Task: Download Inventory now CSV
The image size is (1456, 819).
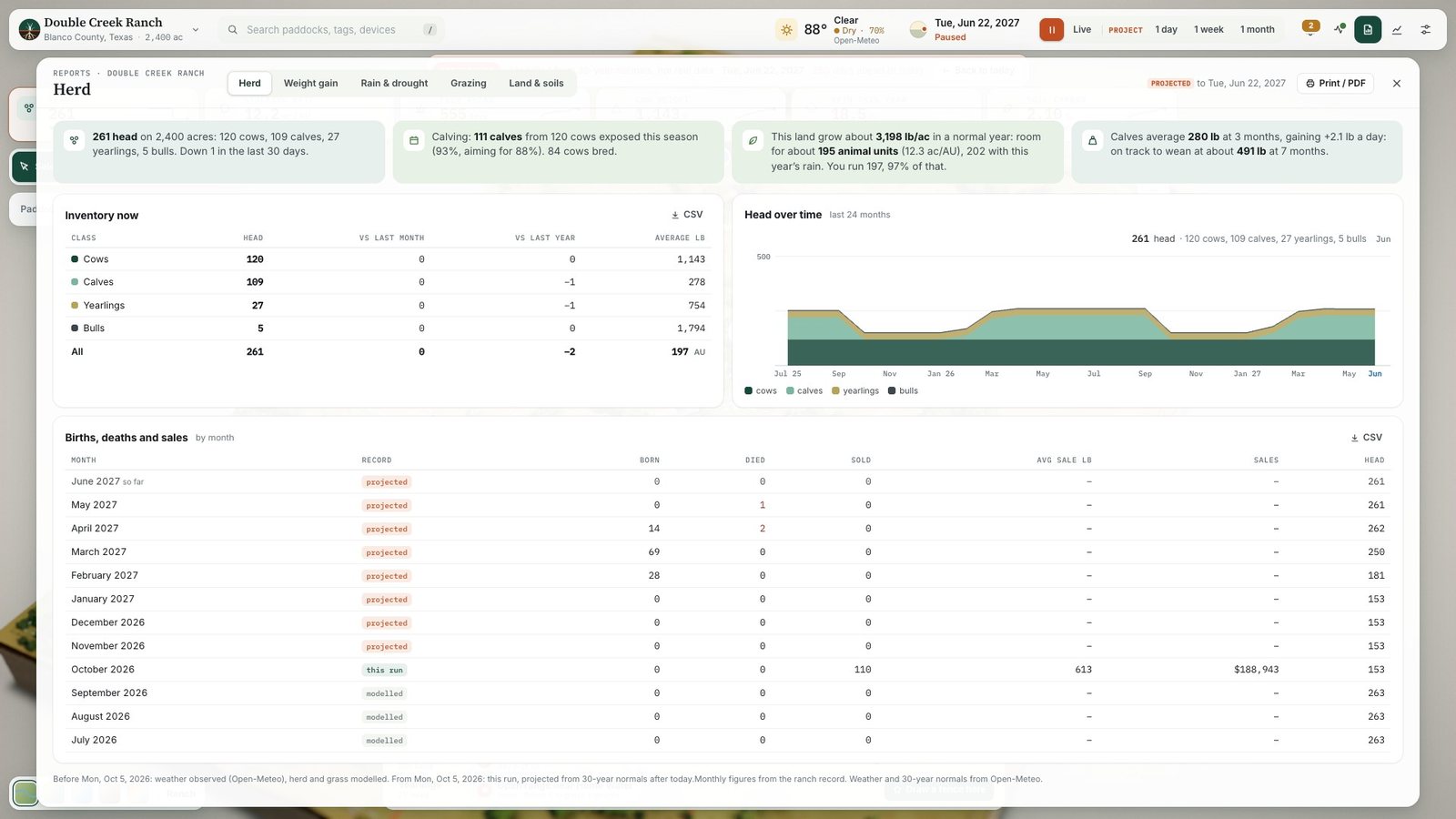Action: pyautogui.click(x=687, y=215)
